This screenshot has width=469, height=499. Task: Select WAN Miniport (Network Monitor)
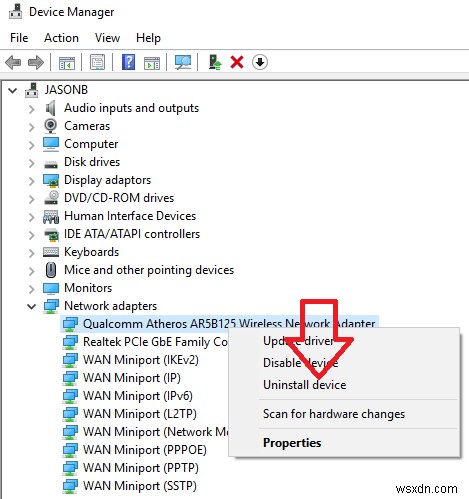click(155, 432)
